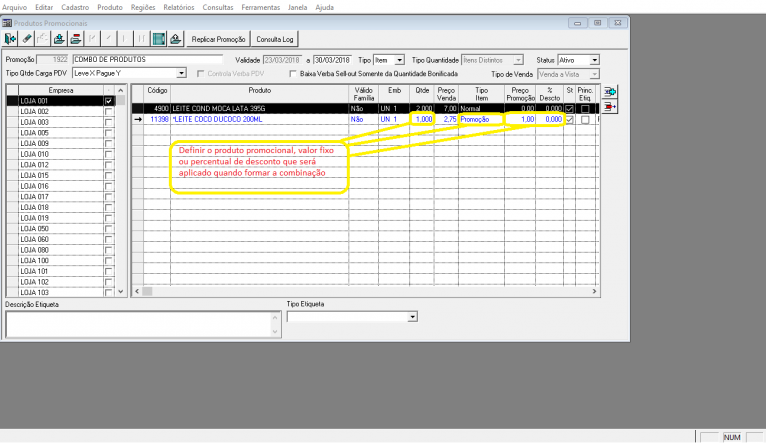The width and height of the screenshot is (766, 443).
Task: Click the first-record navigation toolbar icon
Action: 92,39
